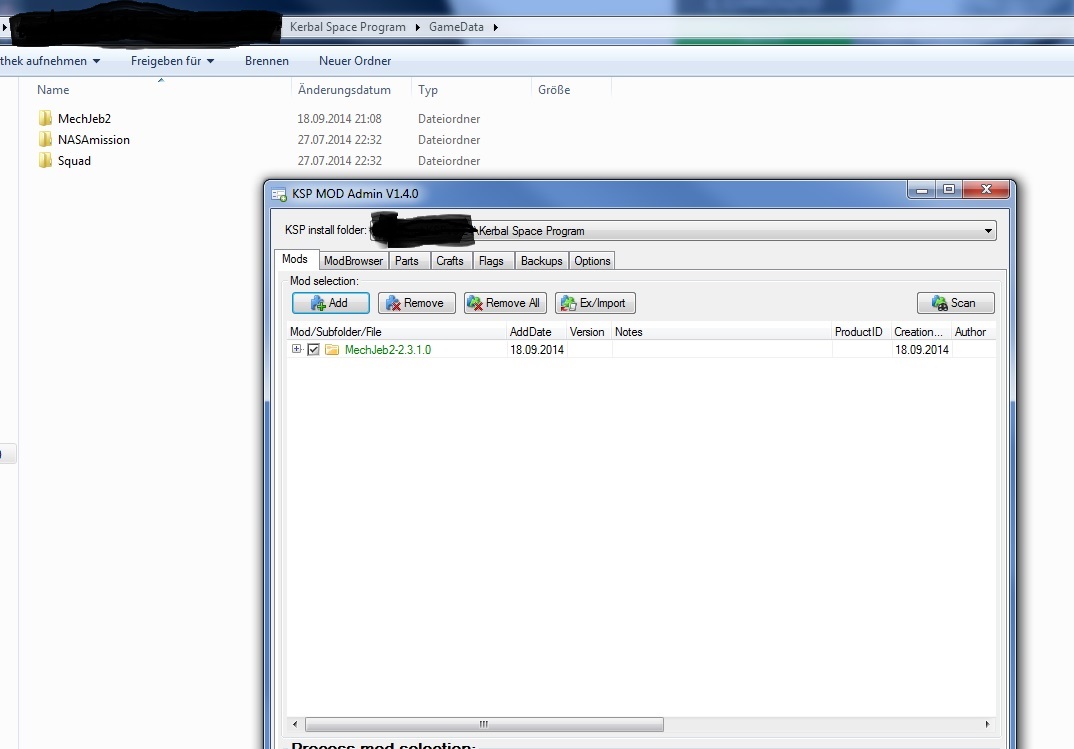Open the Freigeben für dropdown menu

172,61
